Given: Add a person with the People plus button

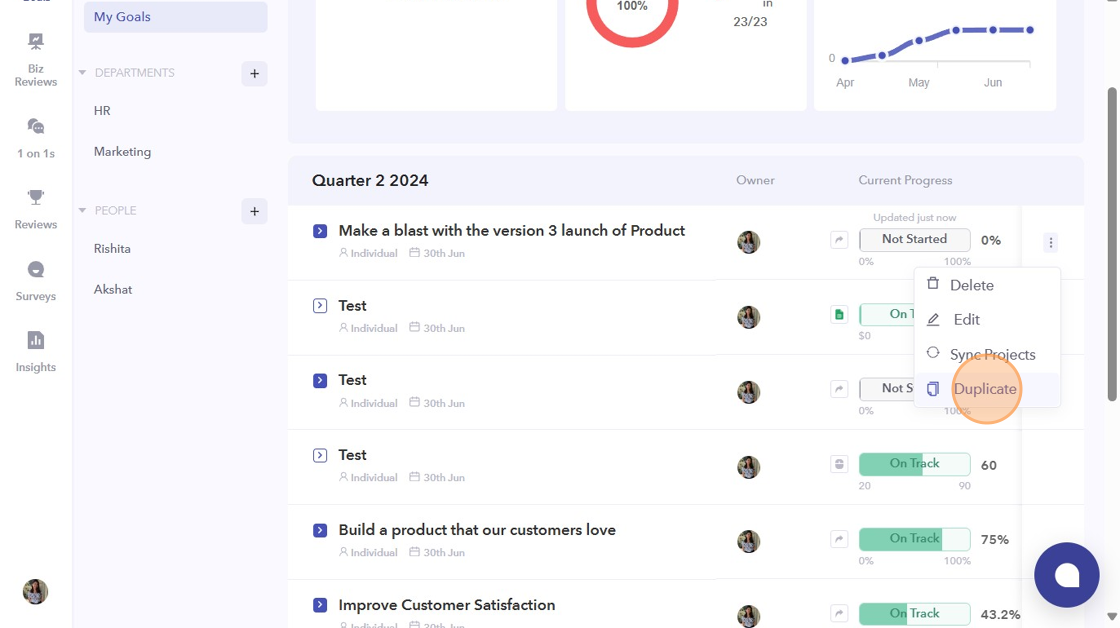Looking at the screenshot, I should coord(254,211).
